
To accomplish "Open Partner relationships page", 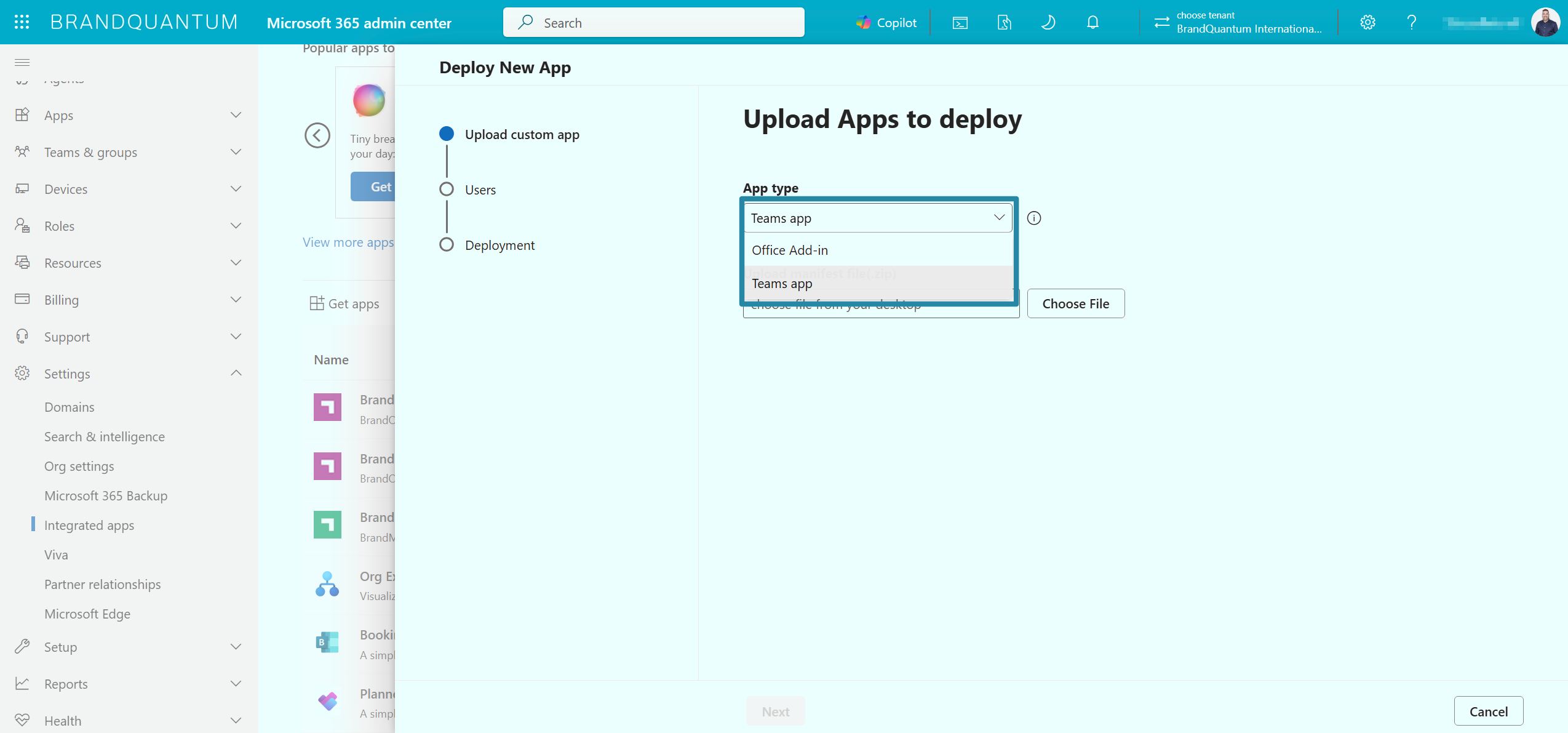I will click(103, 584).
